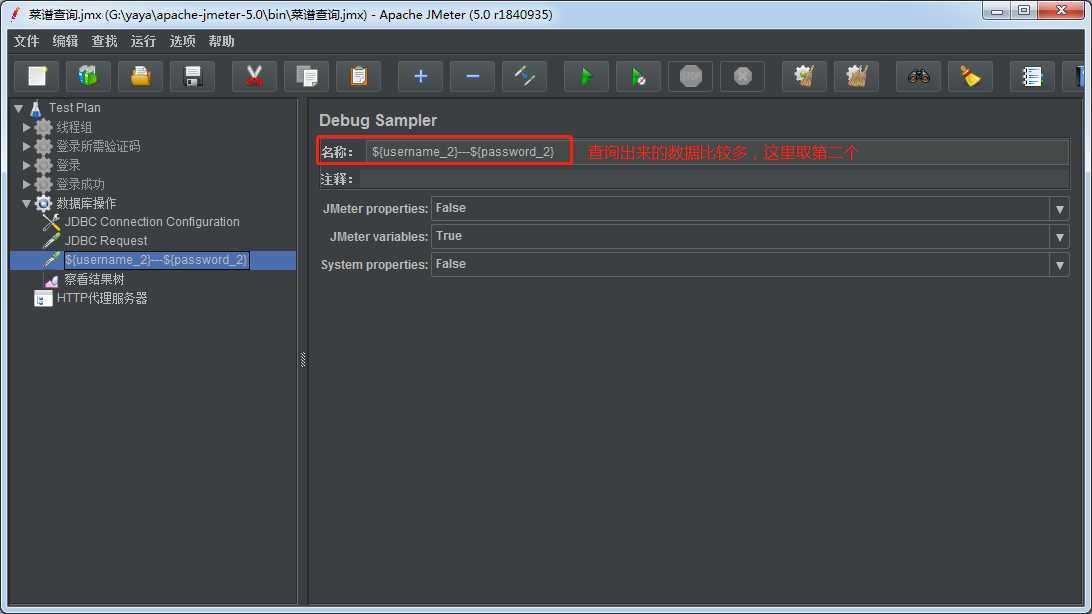Click the Reset Search brush icon
The height and width of the screenshot is (614, 1092).
[970, 76]
